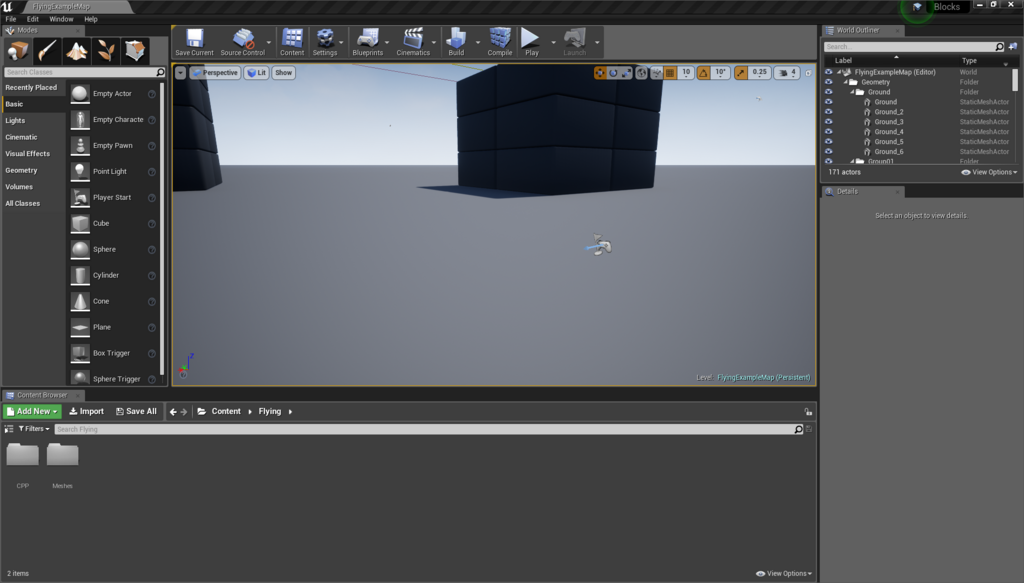Open the Content toolbar button
Viewport: 1024px width, 583px height.
292,42
